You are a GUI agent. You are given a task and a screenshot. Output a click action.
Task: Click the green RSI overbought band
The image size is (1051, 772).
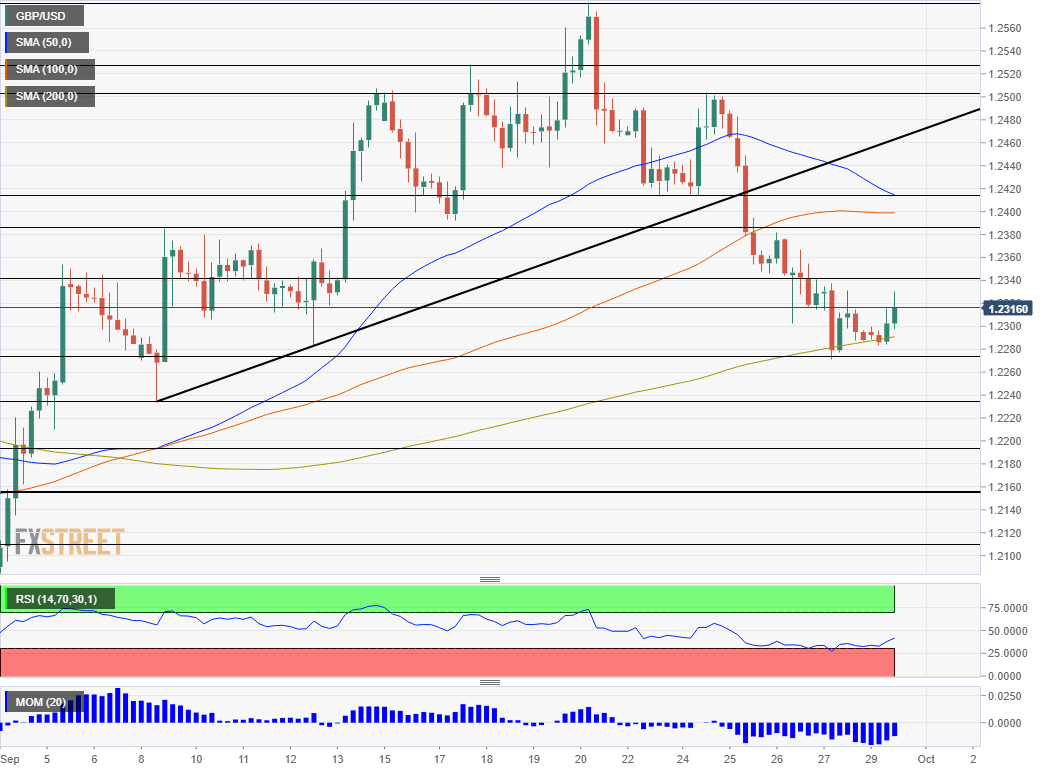[500, 599]
